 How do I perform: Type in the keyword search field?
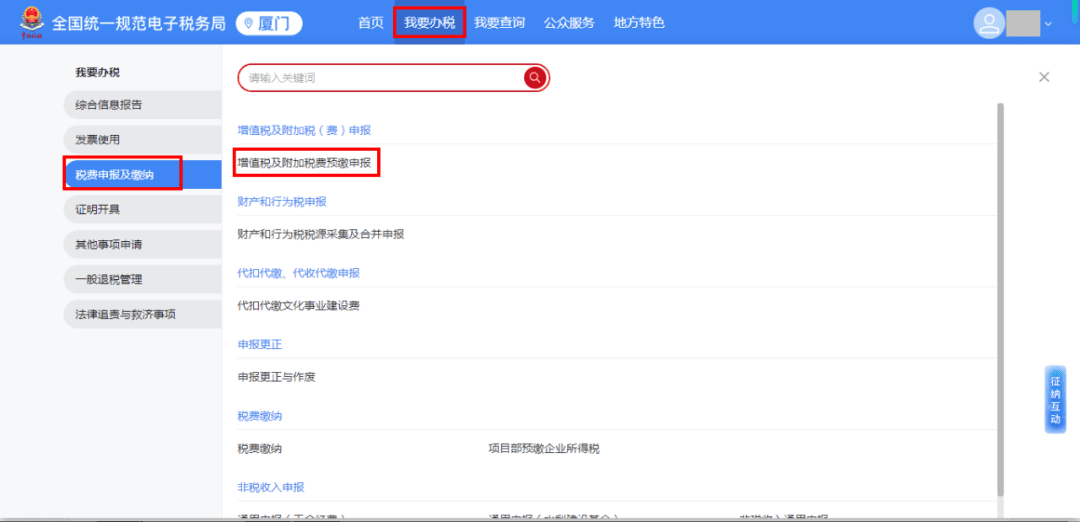[380, 78]
